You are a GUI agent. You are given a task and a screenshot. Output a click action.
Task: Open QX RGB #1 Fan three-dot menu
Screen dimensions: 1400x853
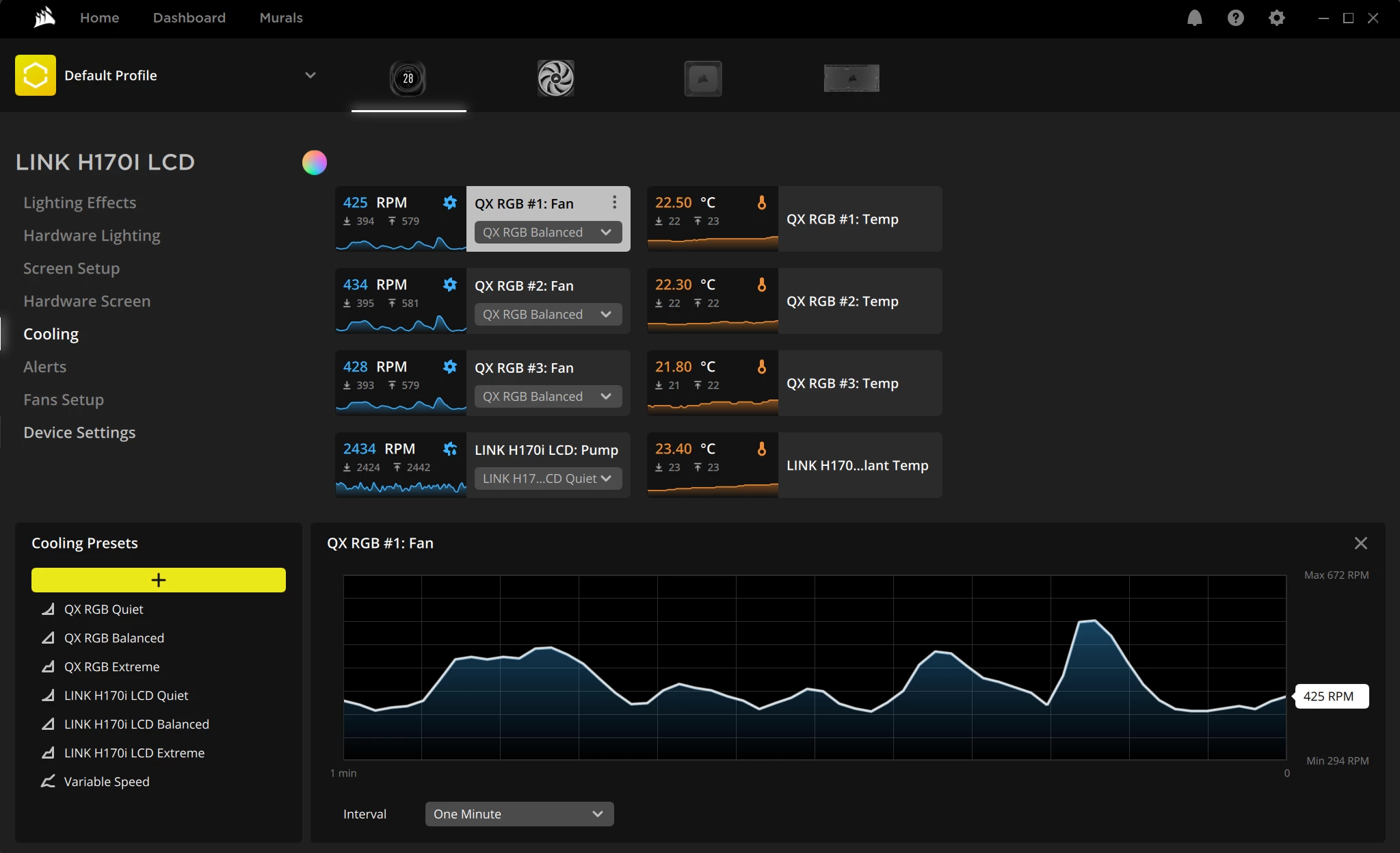pos(614,202)
